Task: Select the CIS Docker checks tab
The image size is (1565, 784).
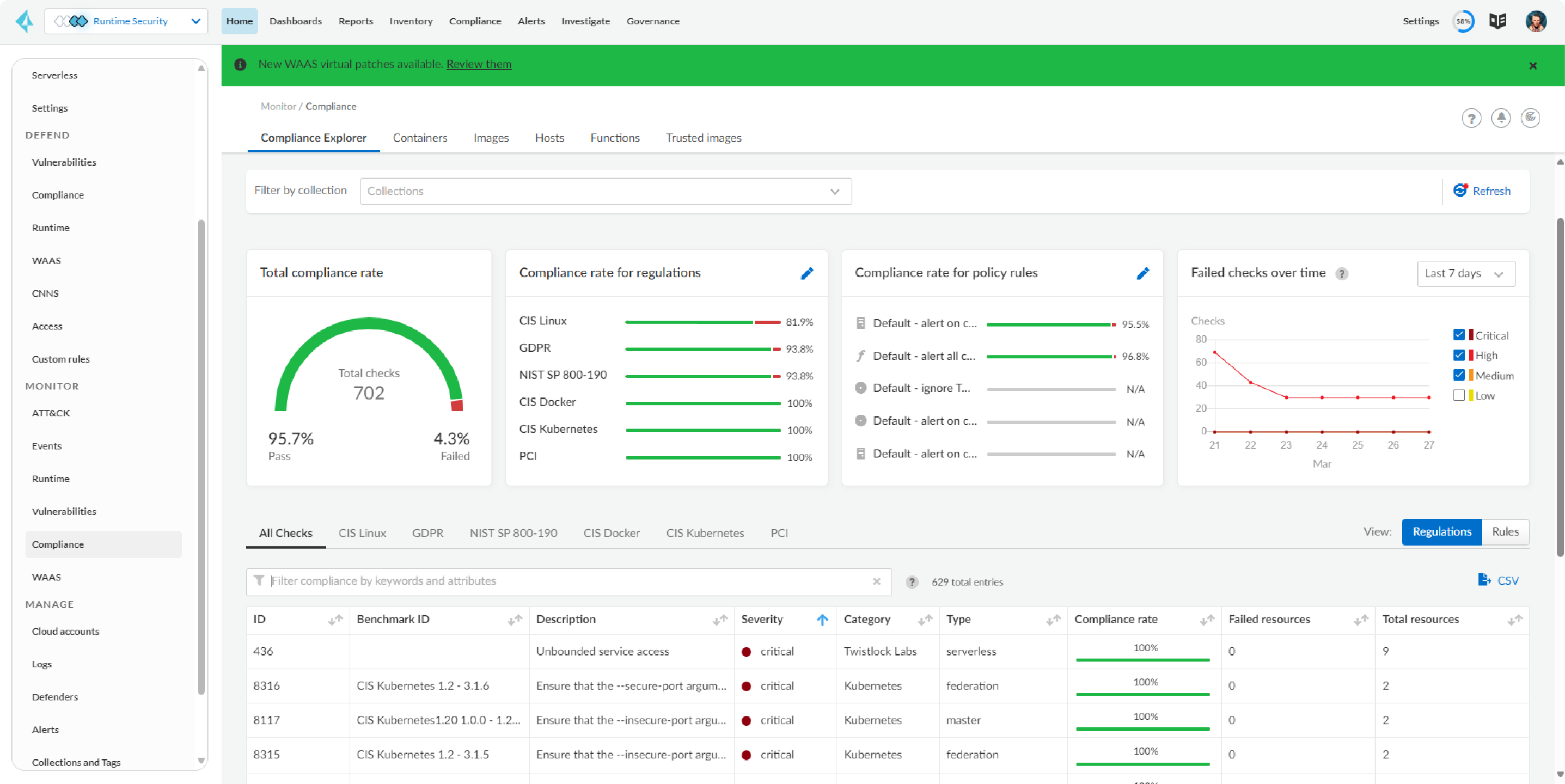Action: point(611,533)
